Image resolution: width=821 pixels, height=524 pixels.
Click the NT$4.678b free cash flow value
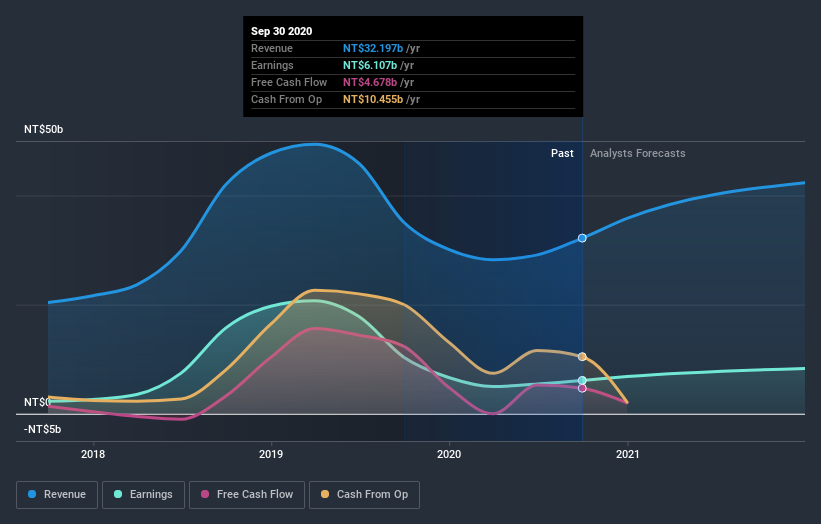click(x=370, y=82)
